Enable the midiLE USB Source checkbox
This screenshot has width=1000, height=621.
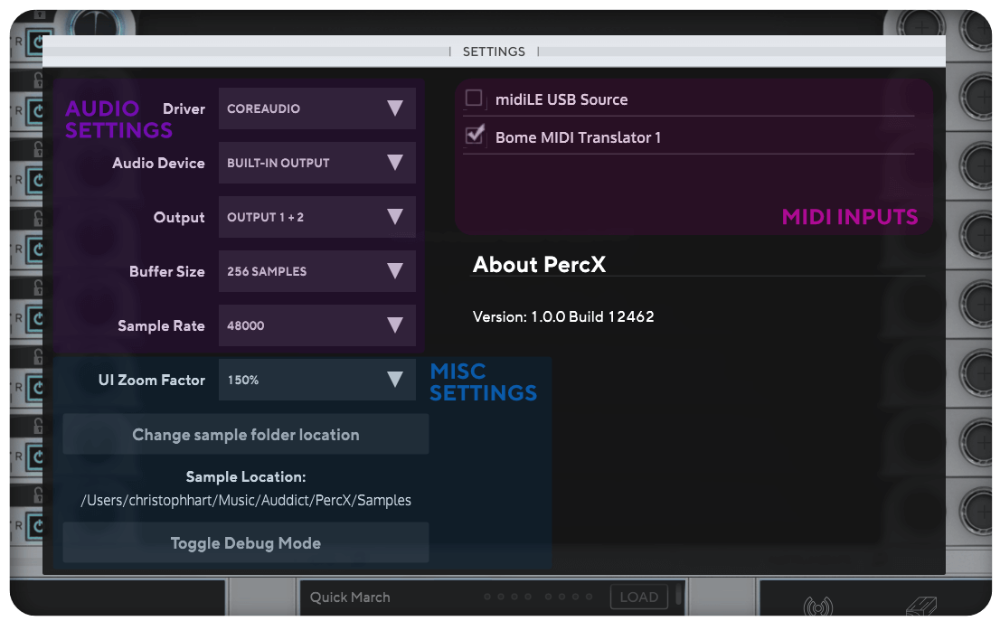click(x=474, y=98)
